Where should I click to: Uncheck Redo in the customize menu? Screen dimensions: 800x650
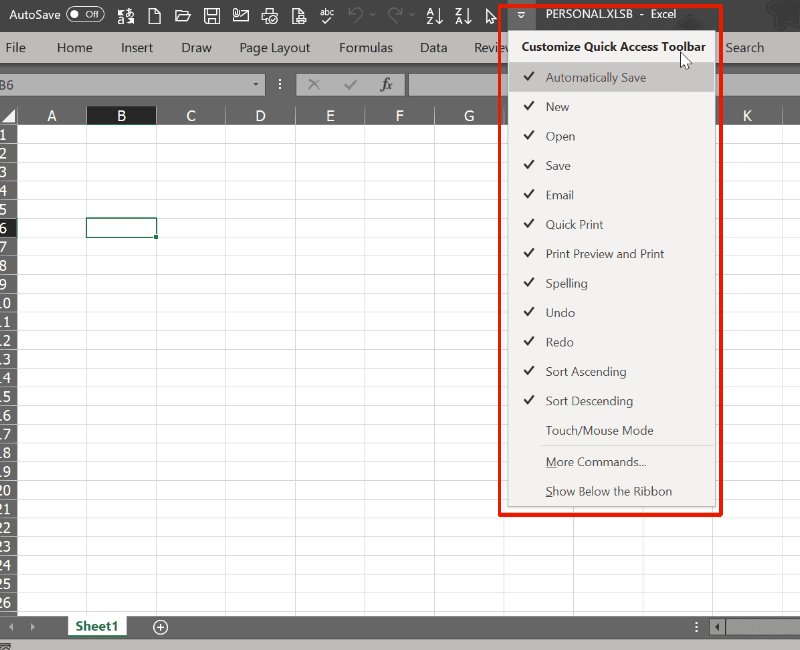pyautogui.click(x=611, y=342)
